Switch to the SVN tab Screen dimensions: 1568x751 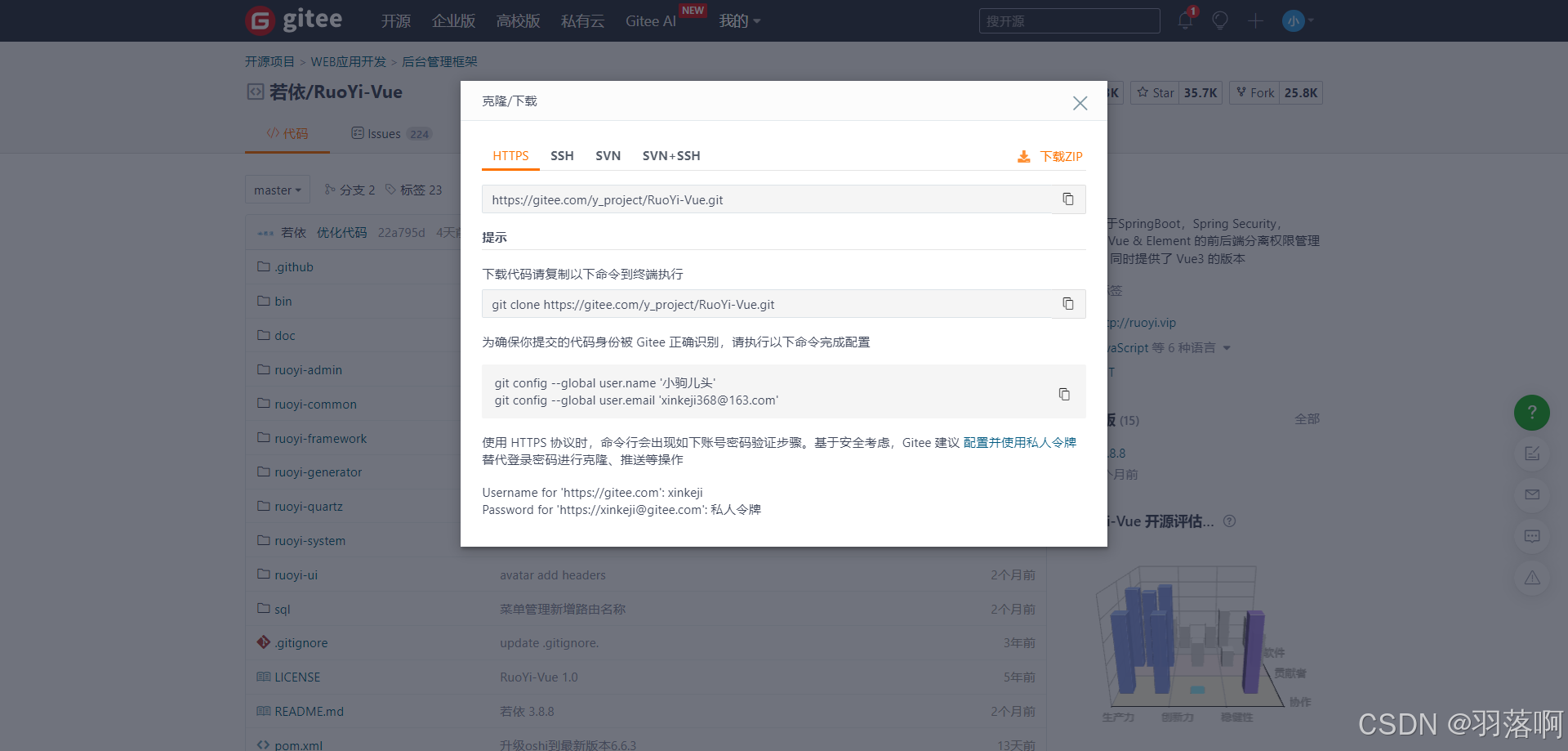click(x=608, y=155)
